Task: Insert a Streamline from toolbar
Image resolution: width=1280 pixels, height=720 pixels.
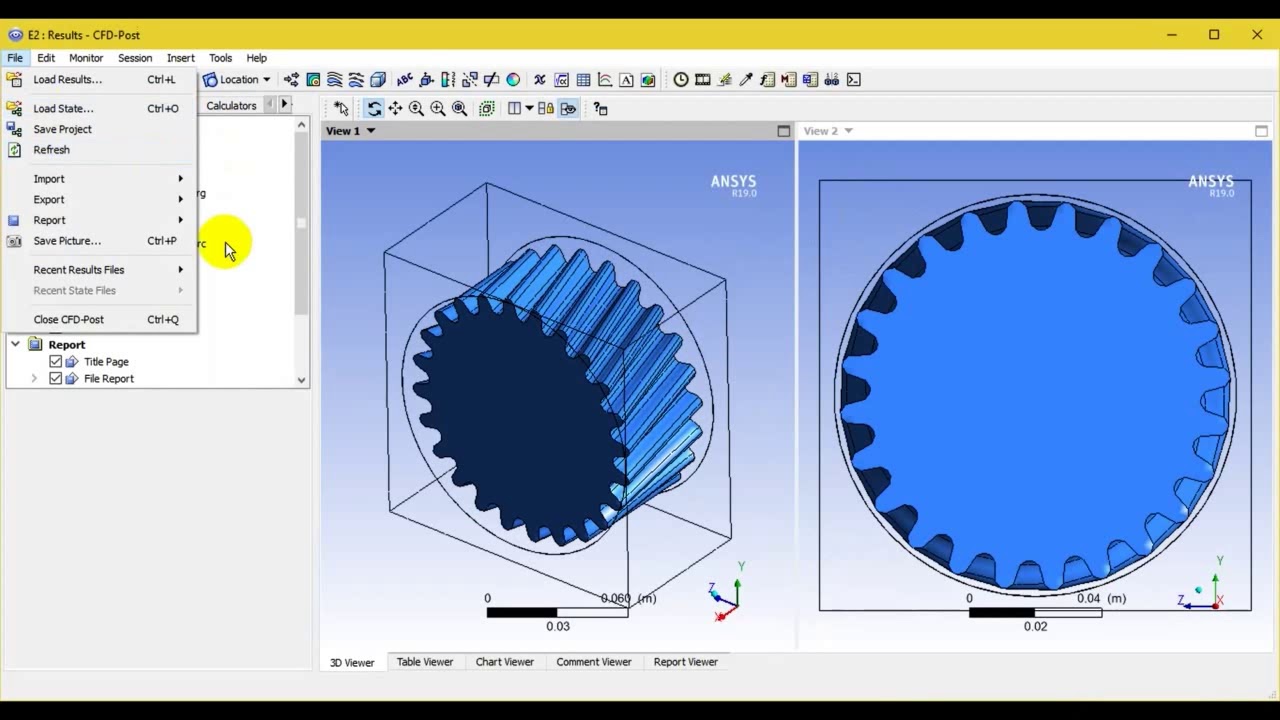Action: click(335, 80)
